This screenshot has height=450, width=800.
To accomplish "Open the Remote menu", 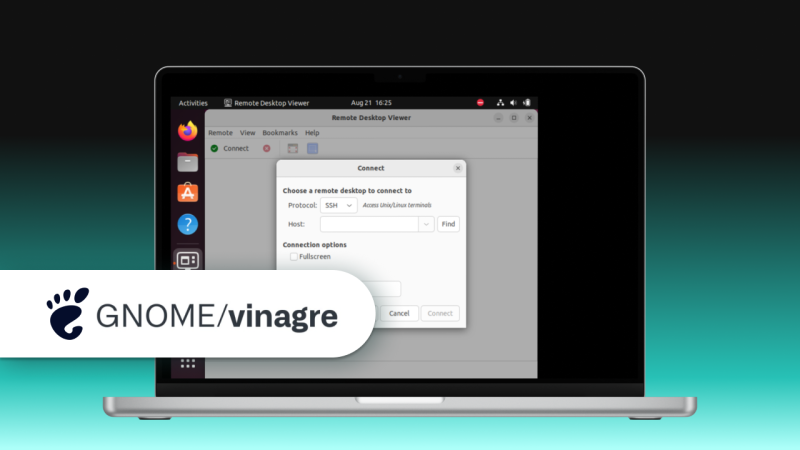I will click(x=220, y=133).
